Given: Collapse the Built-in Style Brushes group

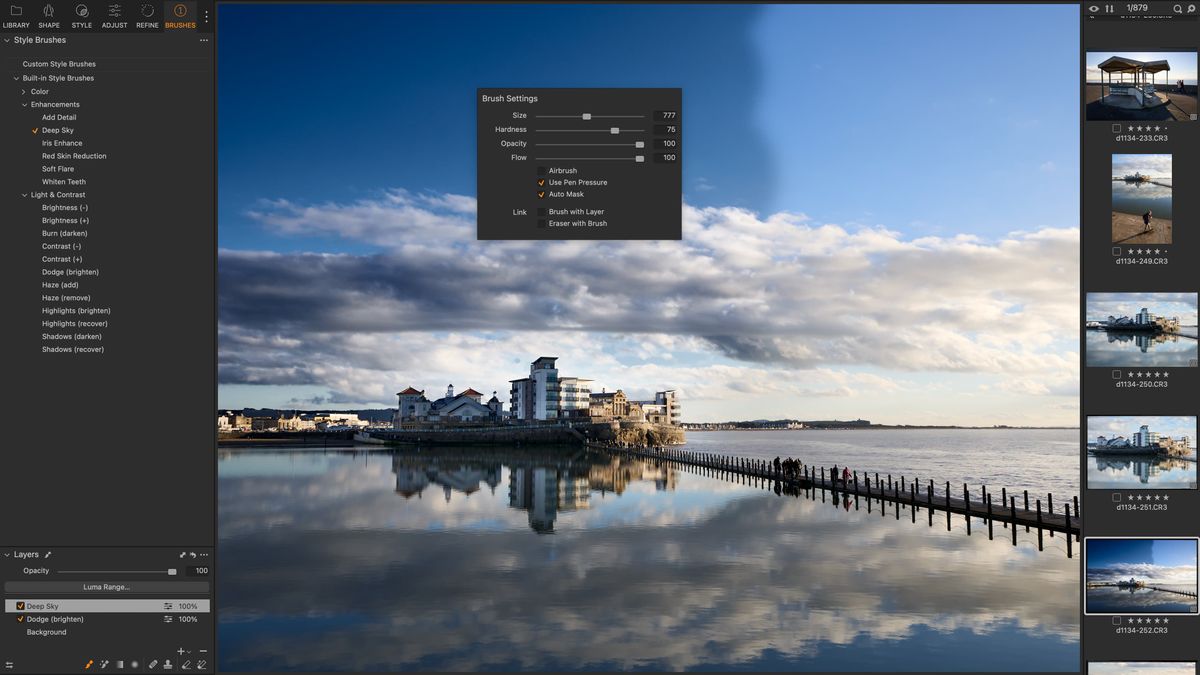Looking at the screenshot, I should coord(14,77).
